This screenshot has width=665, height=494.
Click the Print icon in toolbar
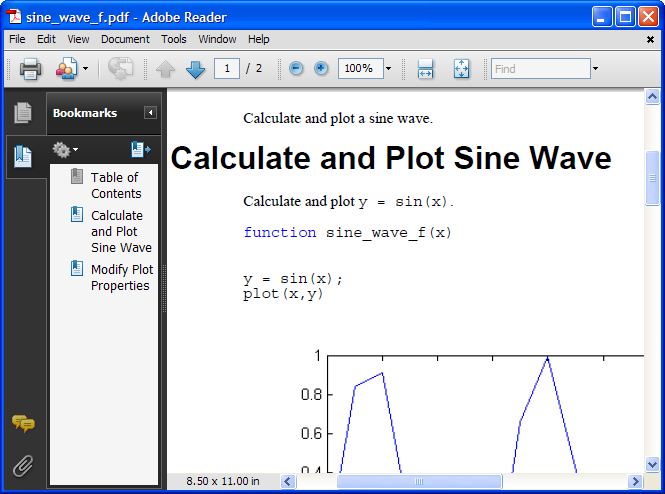(30, 69)
